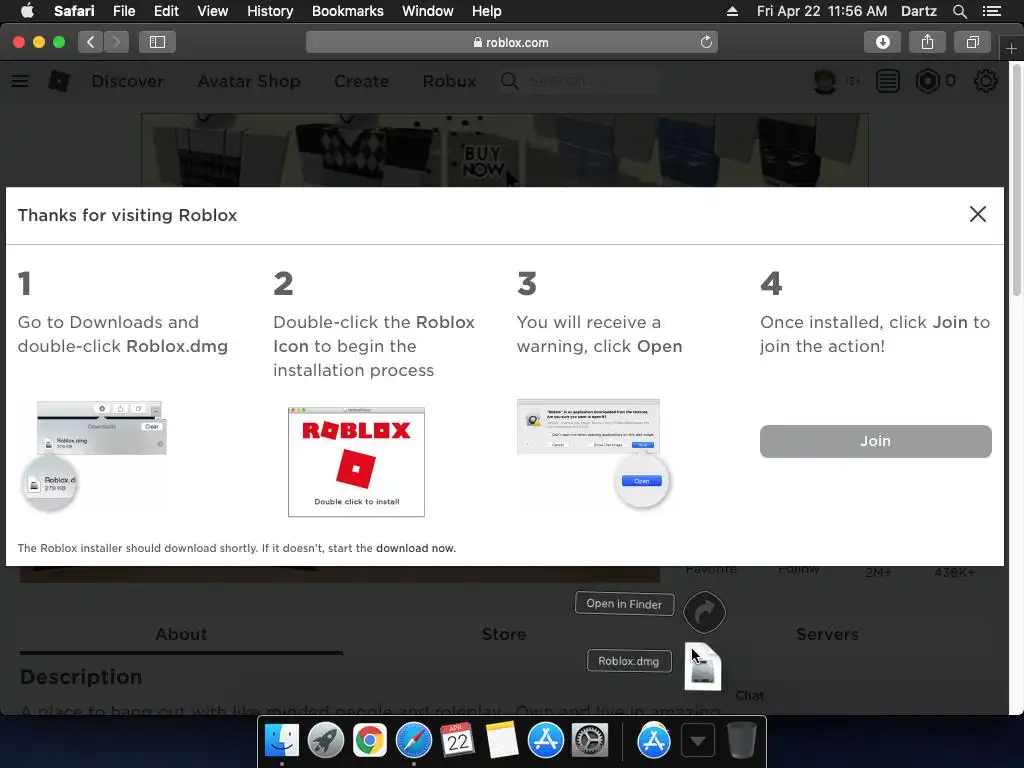Image resolution: width=1024 pixels, height=768 pixels.
Task: Click the Dartz user name in the menu bar
Action: click(918, 11)
